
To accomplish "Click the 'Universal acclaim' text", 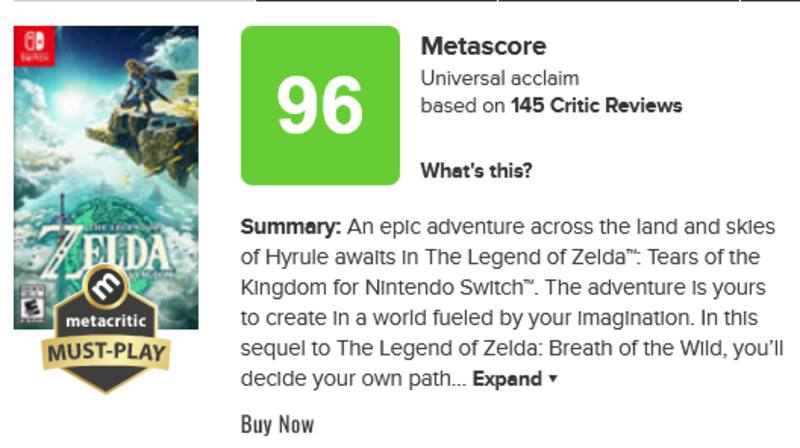I will click(x=499, y=77).
